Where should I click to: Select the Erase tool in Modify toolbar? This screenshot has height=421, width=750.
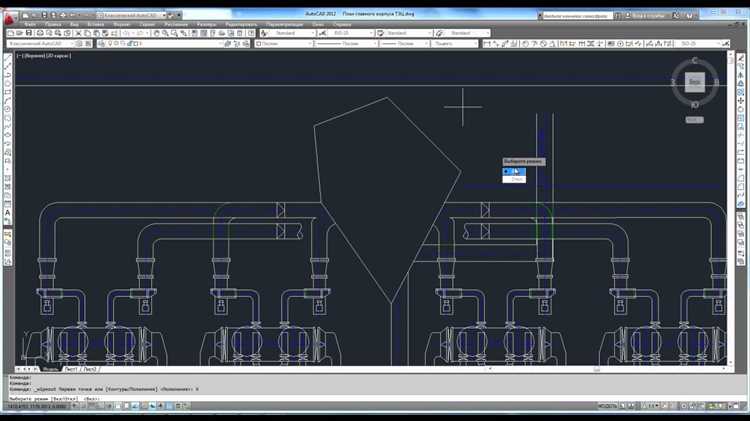click(x=740, y=58)
